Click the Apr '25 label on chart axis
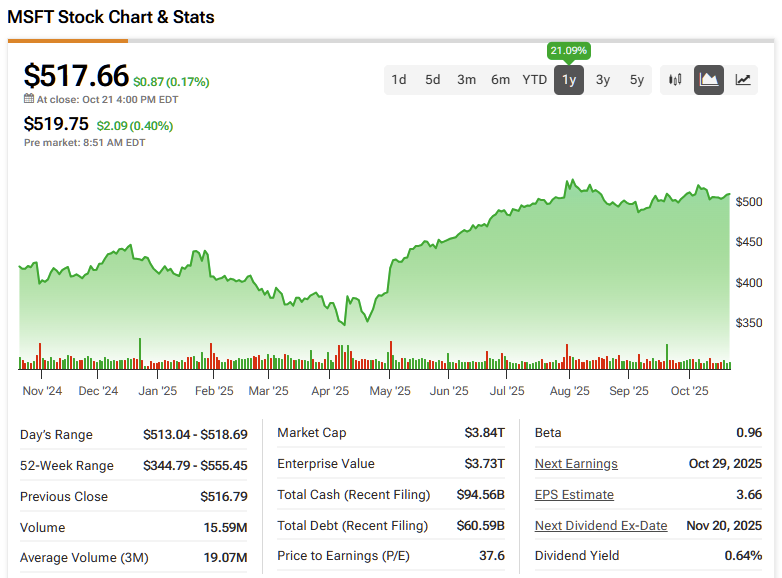The image size is (782, 578). pyautogui.click(x=329, y=391)
